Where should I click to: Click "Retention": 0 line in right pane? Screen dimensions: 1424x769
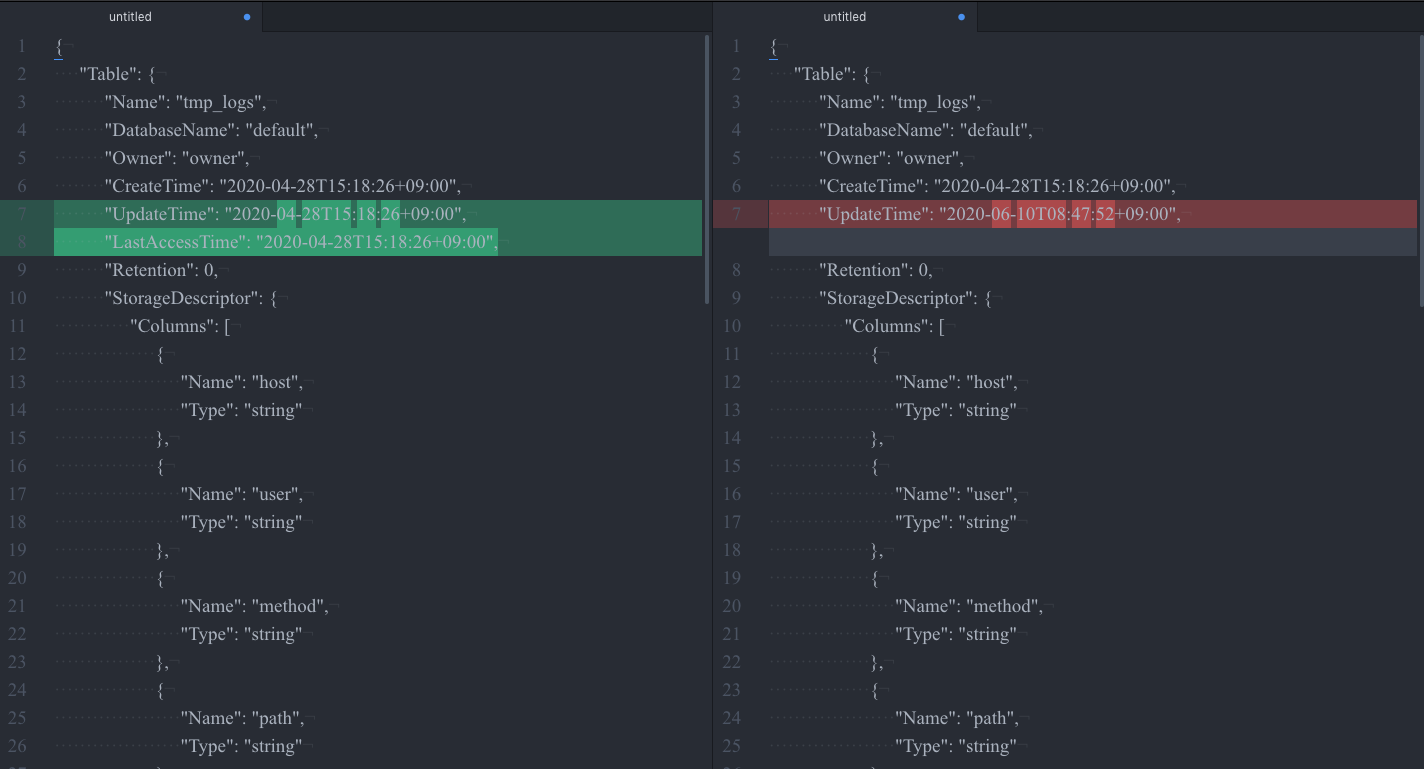point(876,270)
